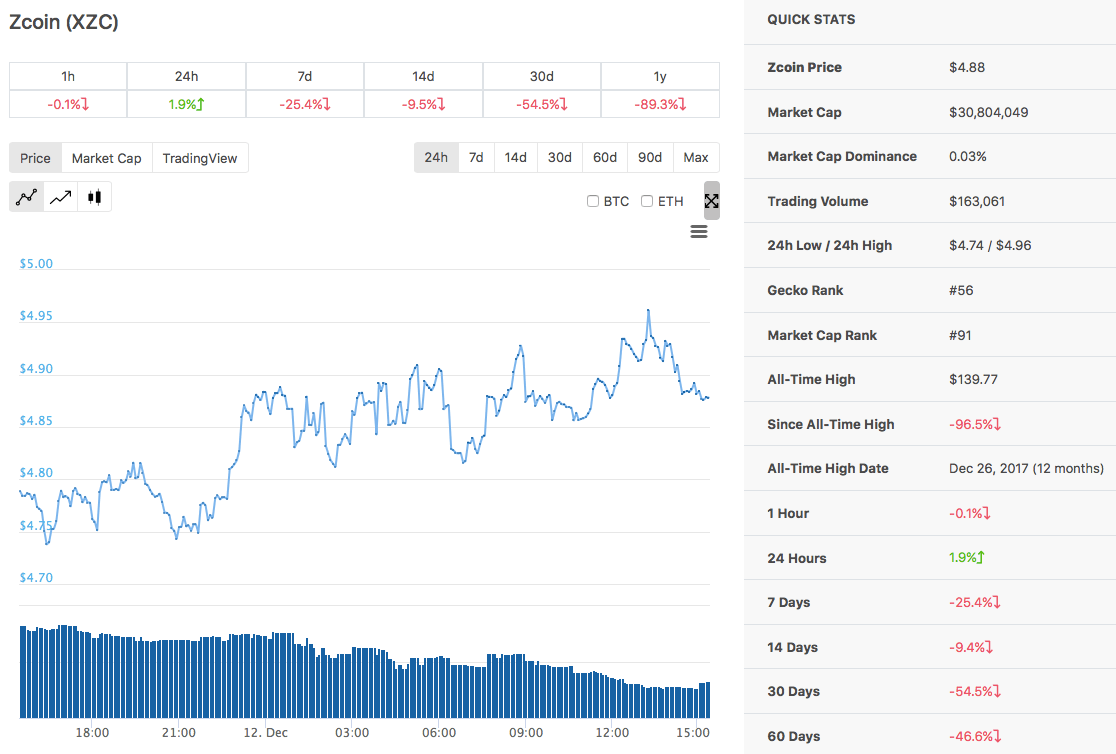The width and height of the screenshot is (1116, 754).
Task: Set chart range to 60d
Action: pyautogui.click(x=605, y=157)
